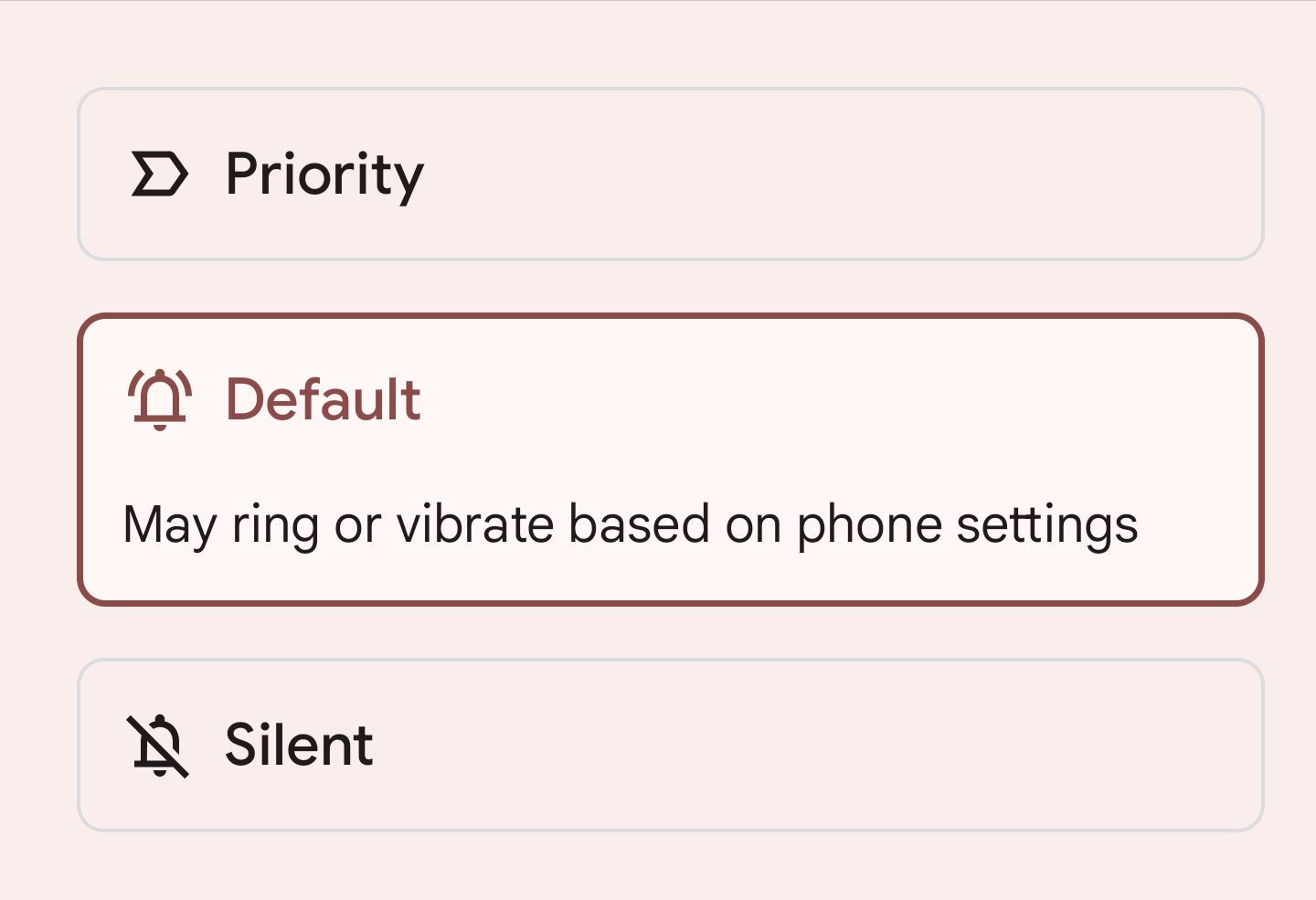Click the Priority double-arrow icon

click(x=161, y=174)
